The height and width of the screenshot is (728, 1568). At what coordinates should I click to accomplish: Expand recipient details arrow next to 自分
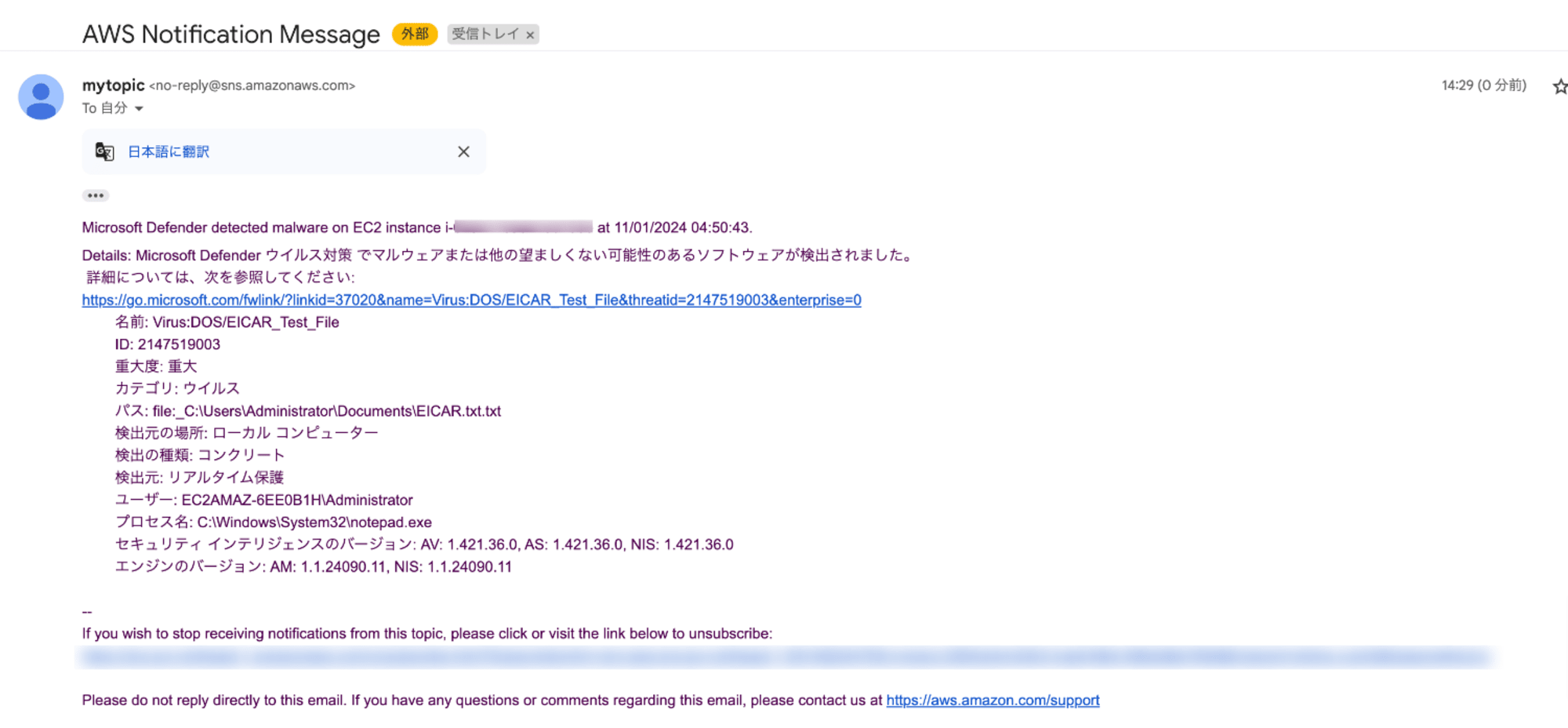[139, 108]
